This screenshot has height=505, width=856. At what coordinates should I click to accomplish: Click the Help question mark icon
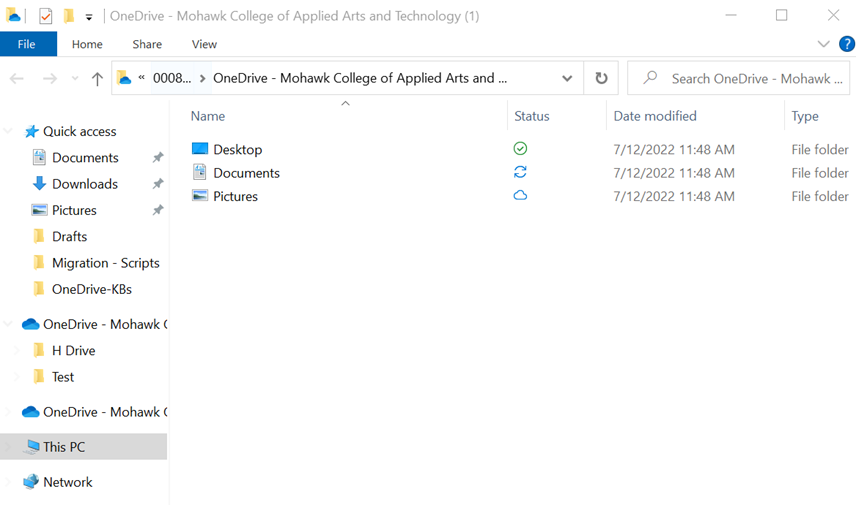click(x=846, y=44)
